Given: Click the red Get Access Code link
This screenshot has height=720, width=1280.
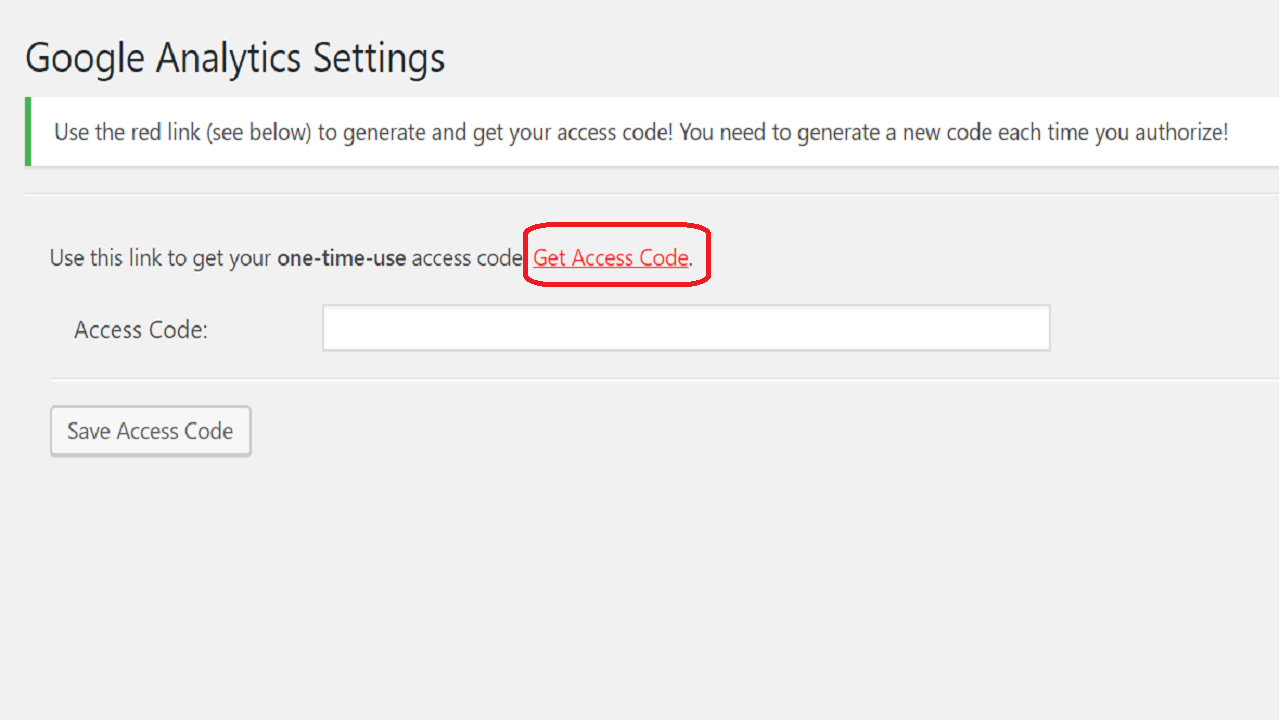Looking at the screenshot, I should (x=610, y=258).
